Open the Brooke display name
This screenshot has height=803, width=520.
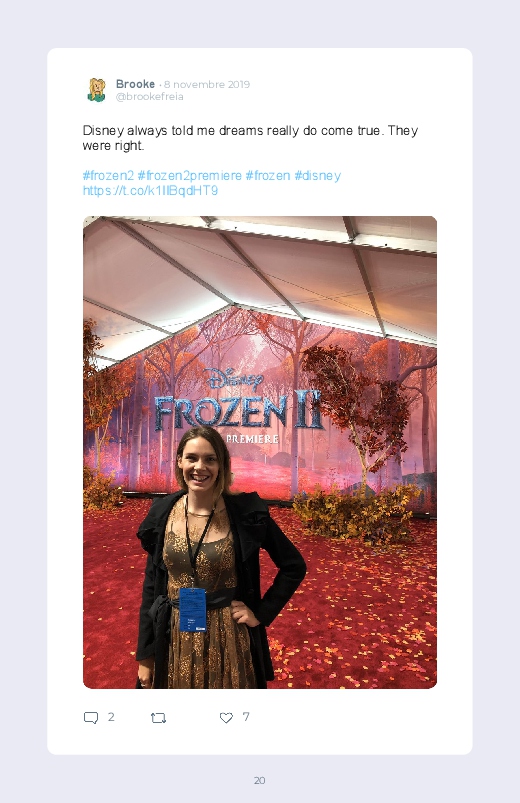click(135, 83)
